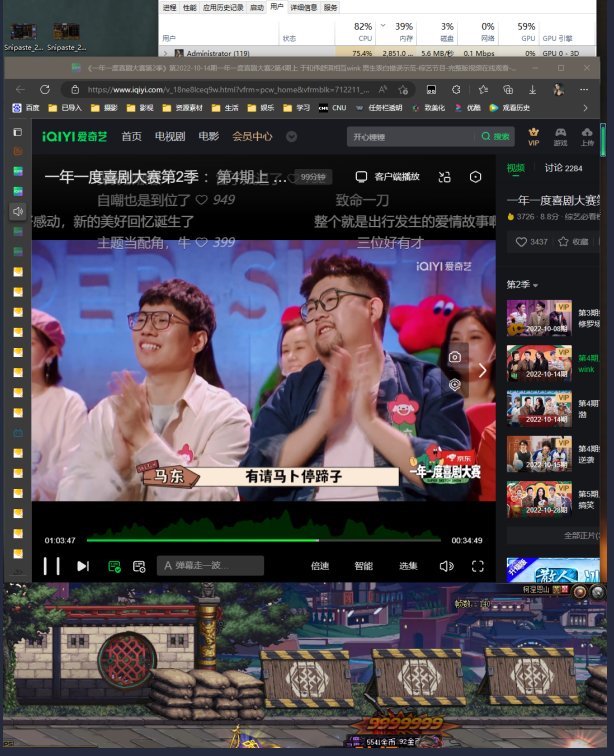Go to iQIYI 首页 home page
614x756 pixels.
(131, 136)
